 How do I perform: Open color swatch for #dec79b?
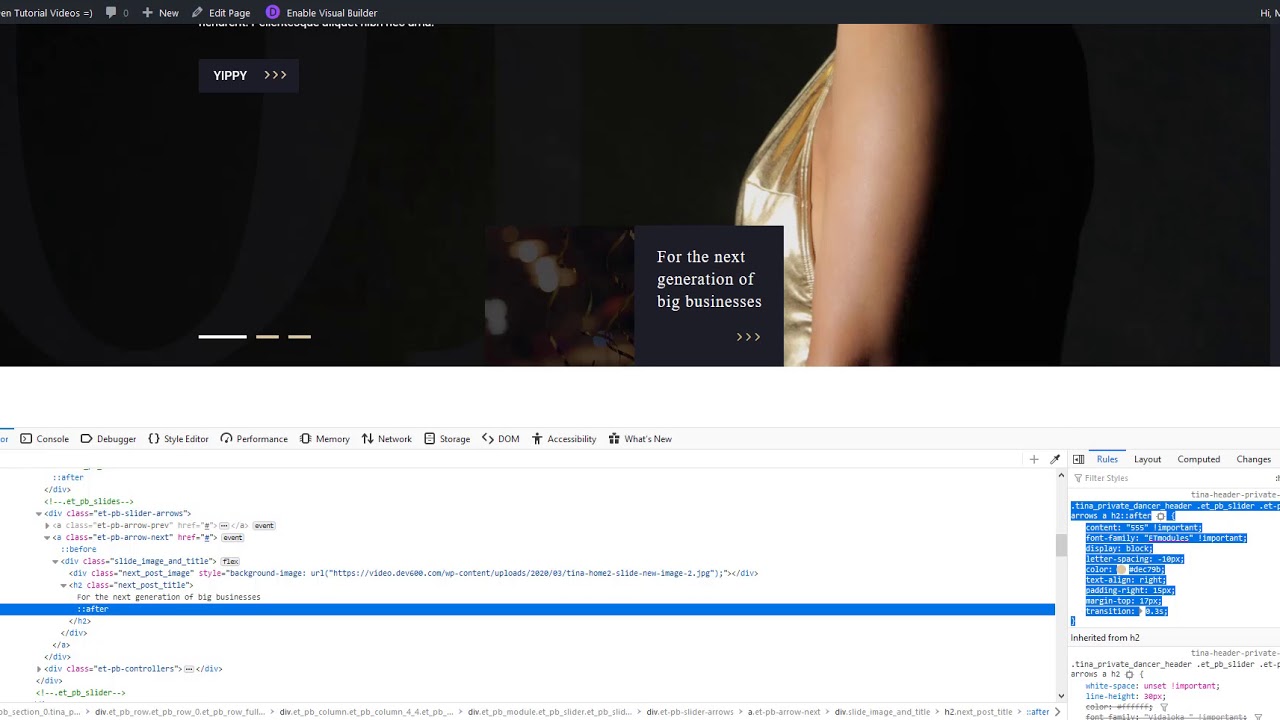coord(1122,569)
